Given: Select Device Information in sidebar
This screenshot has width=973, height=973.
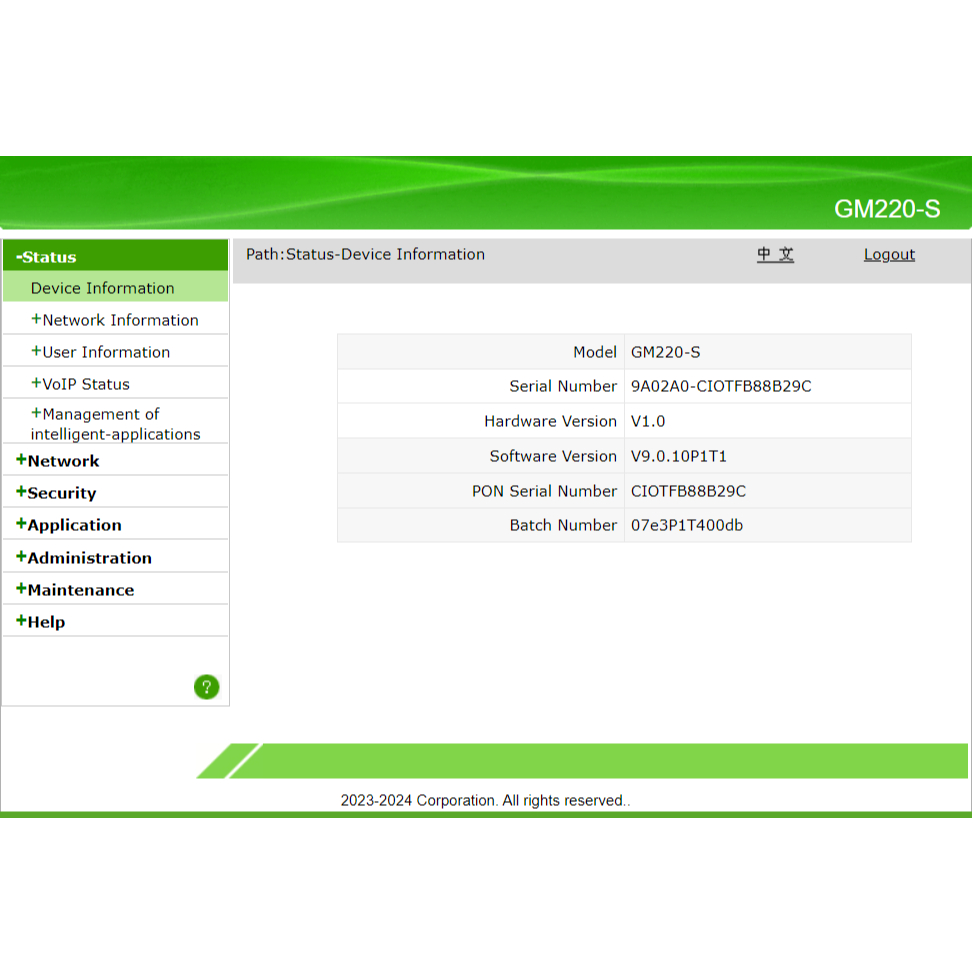Looking at the screenshot, I should tap(102, 288).
